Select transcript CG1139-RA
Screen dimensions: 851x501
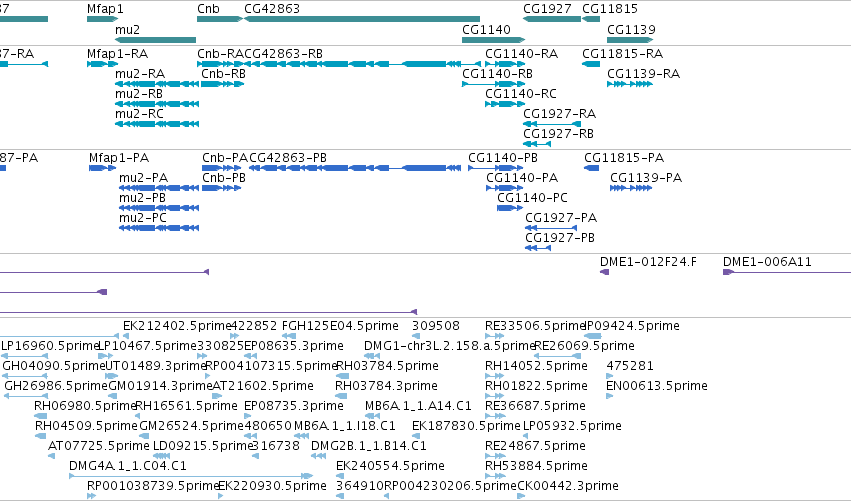[644, 74]
